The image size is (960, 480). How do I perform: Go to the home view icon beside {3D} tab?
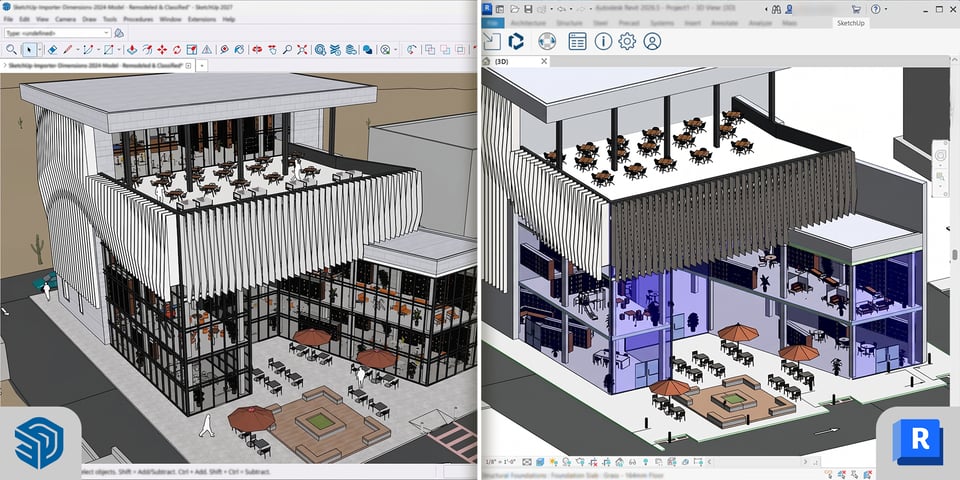pyautogui.click(x=487, y=61)
